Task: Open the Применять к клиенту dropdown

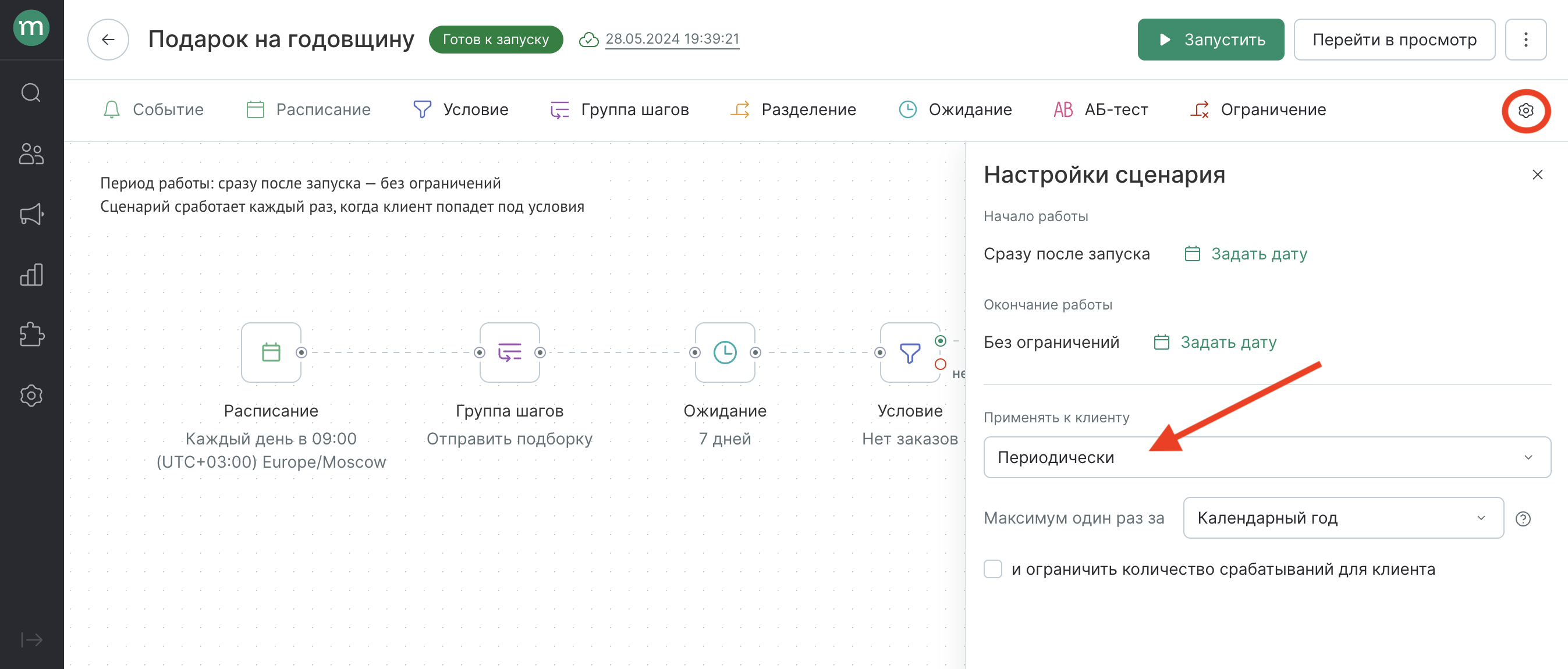Action: (x=1267, y=457)
